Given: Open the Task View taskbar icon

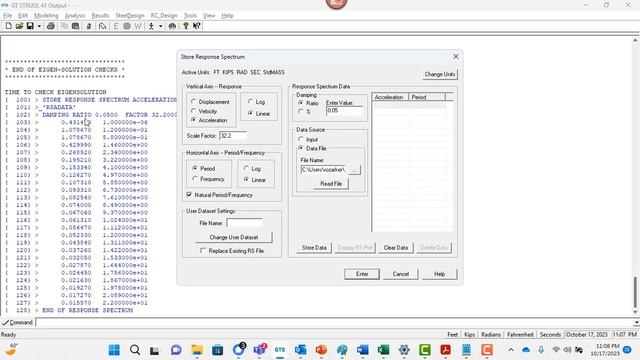Looking at the screenshot, I should click(154, 350).
